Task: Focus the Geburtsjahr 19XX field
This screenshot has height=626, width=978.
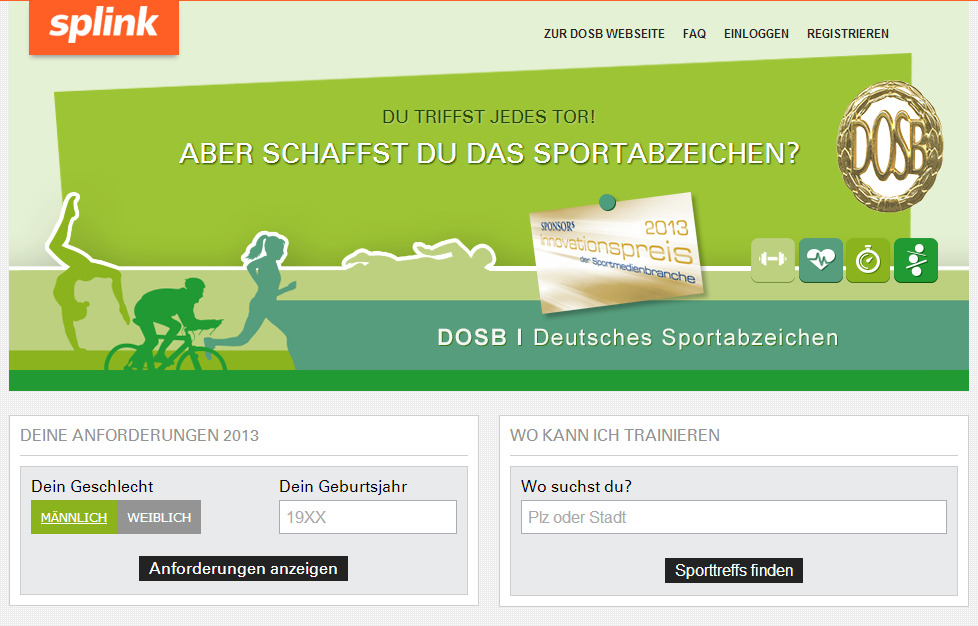Action: point(368,517)
